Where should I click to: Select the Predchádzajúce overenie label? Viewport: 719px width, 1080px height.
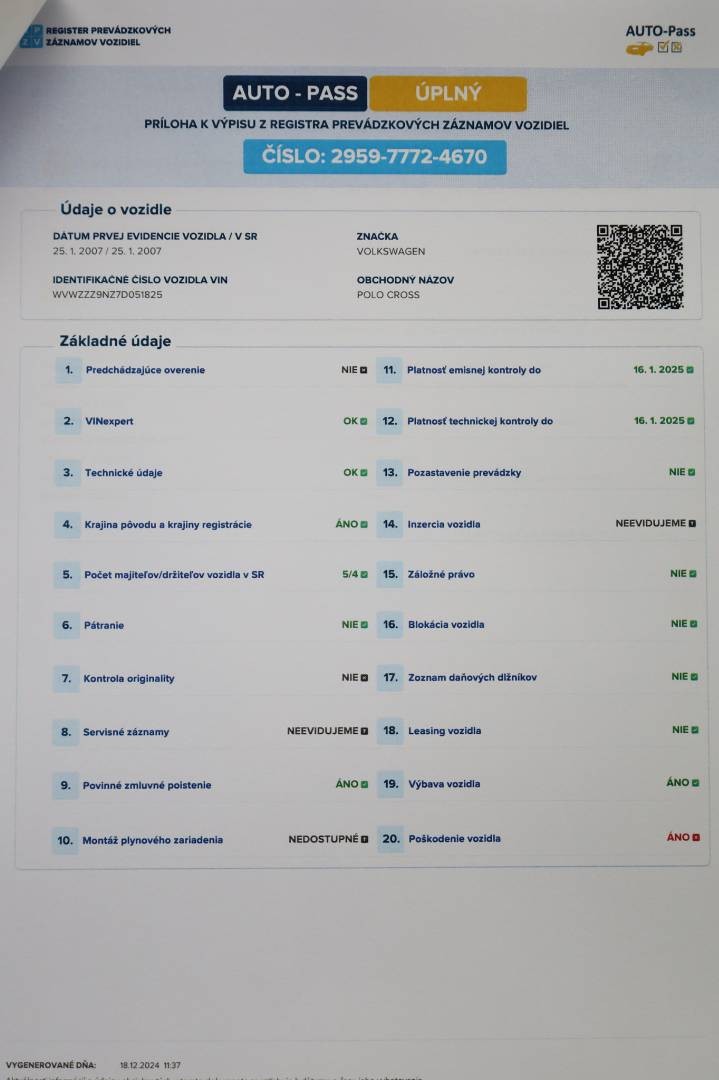tap(145, 370)
